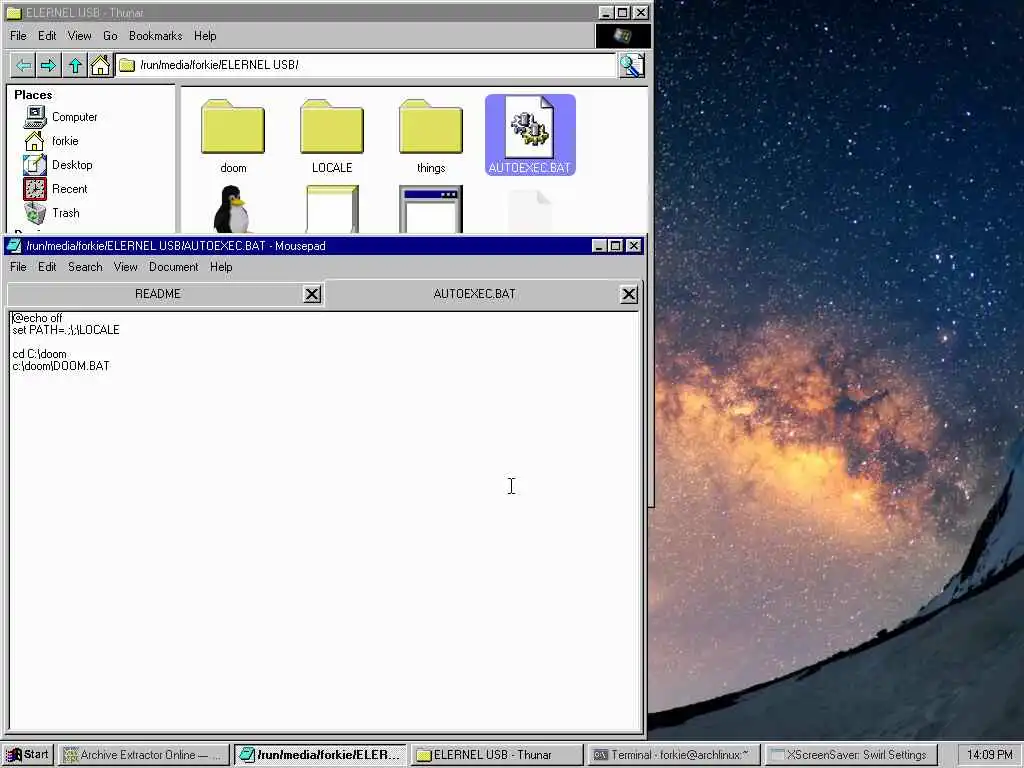The image size is (1024, 768).
Task: Go back in Thunar history
Action: point(24,65)
